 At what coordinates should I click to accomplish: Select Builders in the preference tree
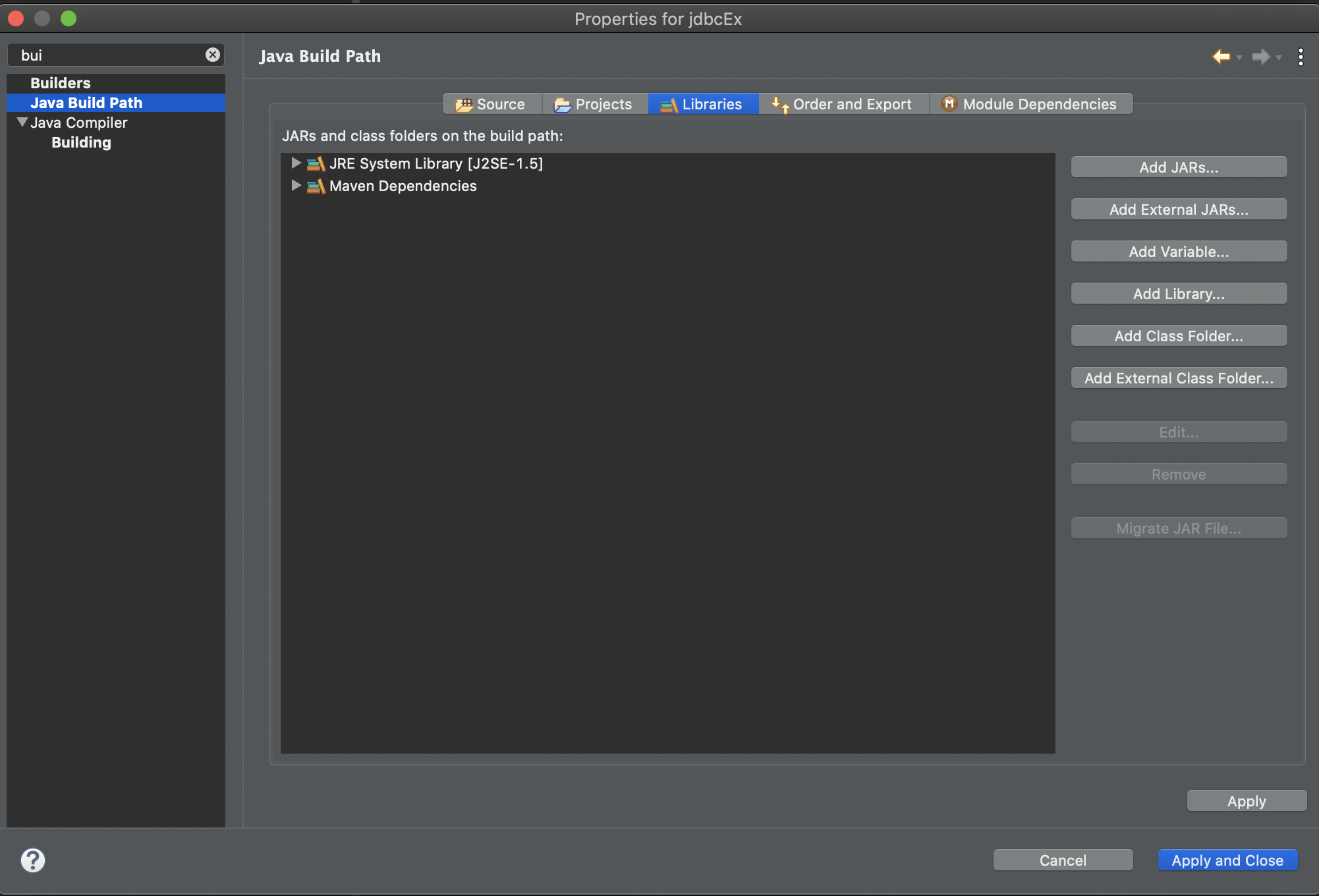pos(60,83)
